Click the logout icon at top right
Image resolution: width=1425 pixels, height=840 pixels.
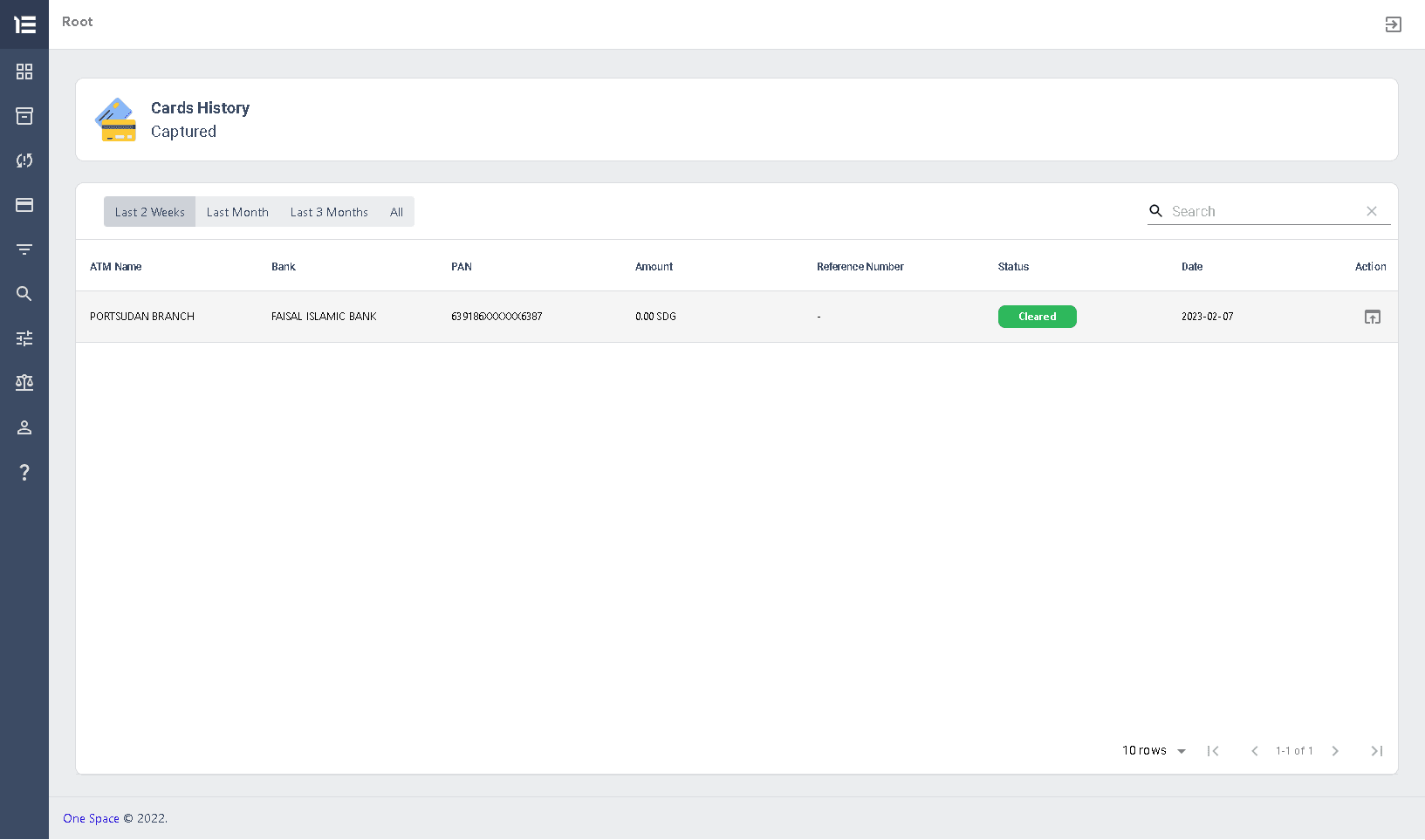pos(1394,24)
